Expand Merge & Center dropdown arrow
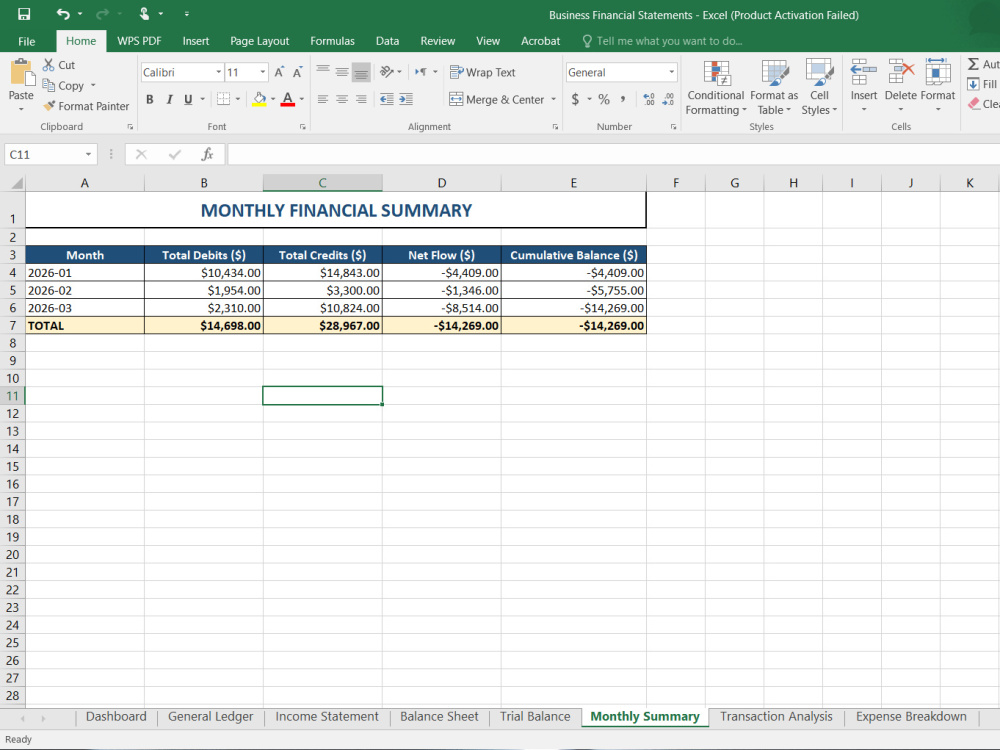 click(553, 99)
